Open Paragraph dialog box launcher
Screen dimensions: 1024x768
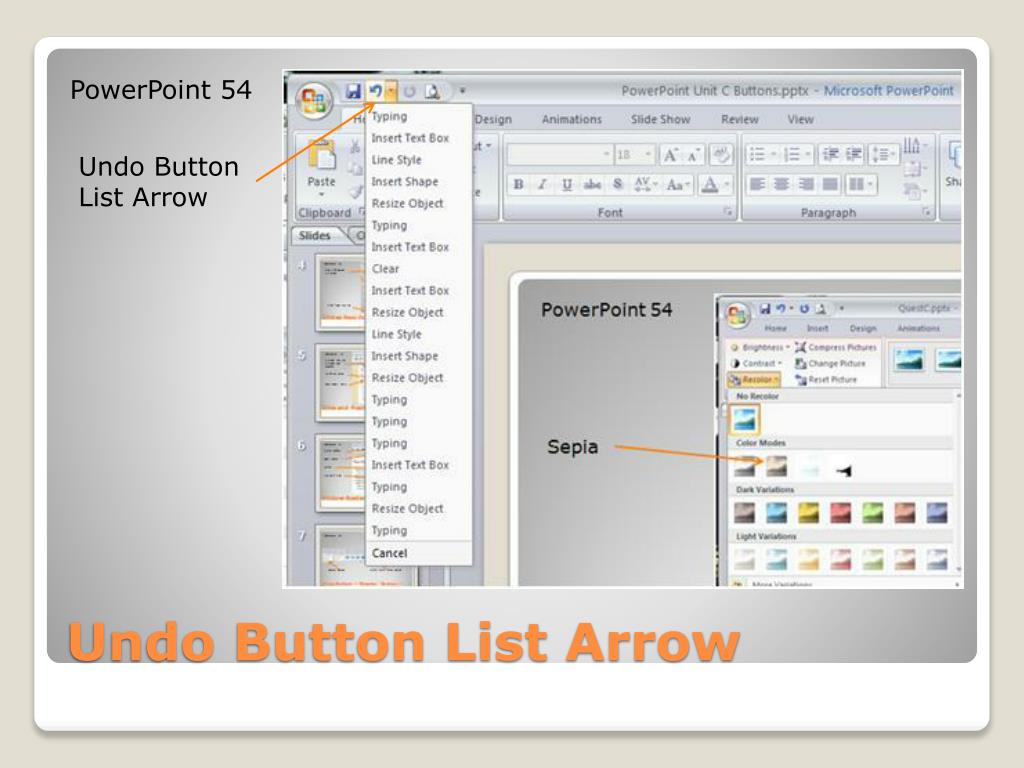pyautogui.click(x=926, y=212)
